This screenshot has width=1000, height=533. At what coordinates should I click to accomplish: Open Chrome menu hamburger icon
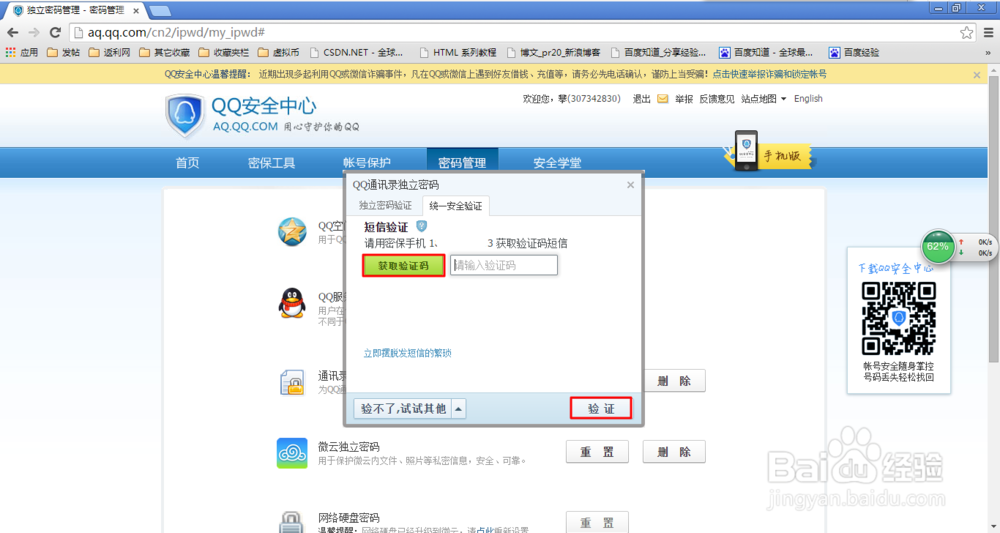click(x=989, y=33)
